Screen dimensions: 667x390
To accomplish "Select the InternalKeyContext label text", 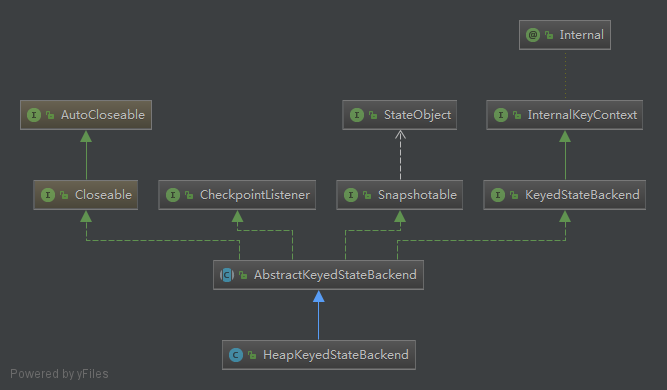I will [x=582, y=115].
